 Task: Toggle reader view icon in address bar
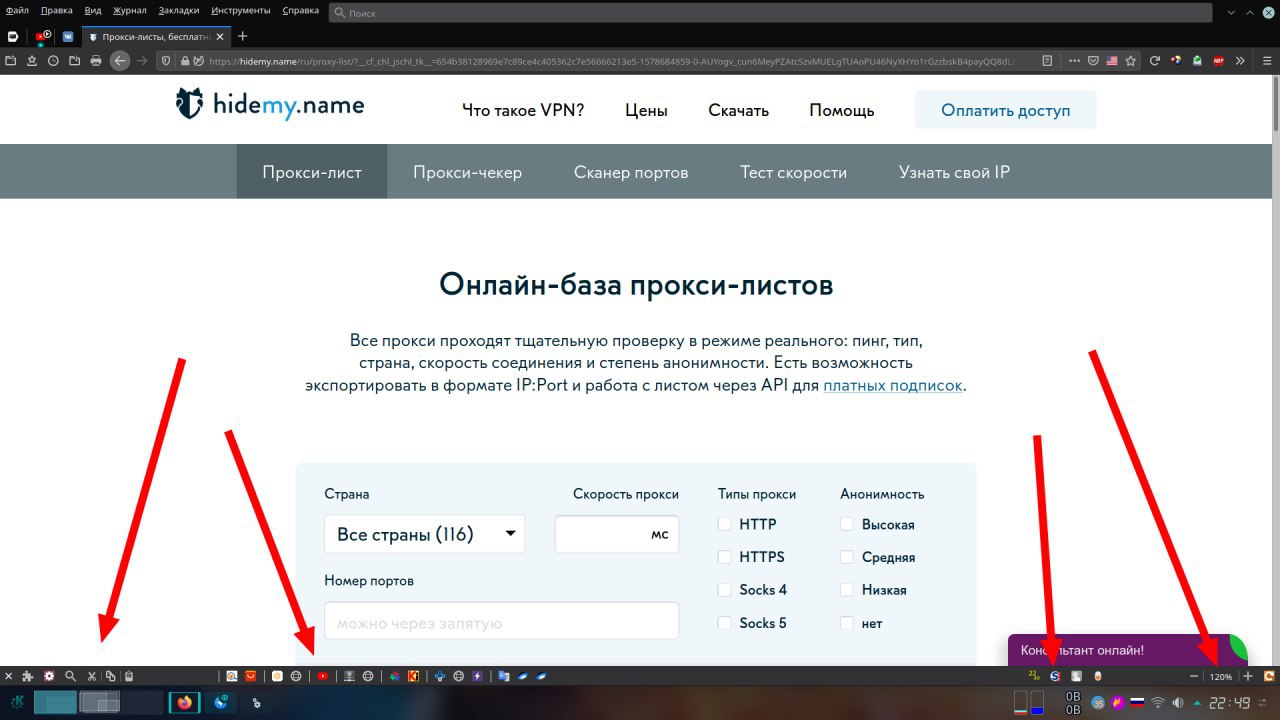(1047, 60)
